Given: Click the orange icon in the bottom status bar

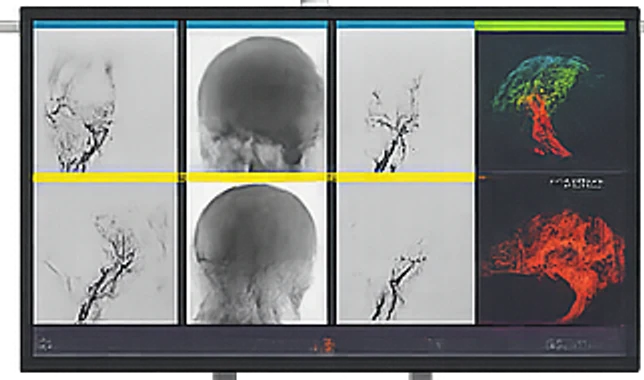Looking at the screenshot, I should point(324,345).
